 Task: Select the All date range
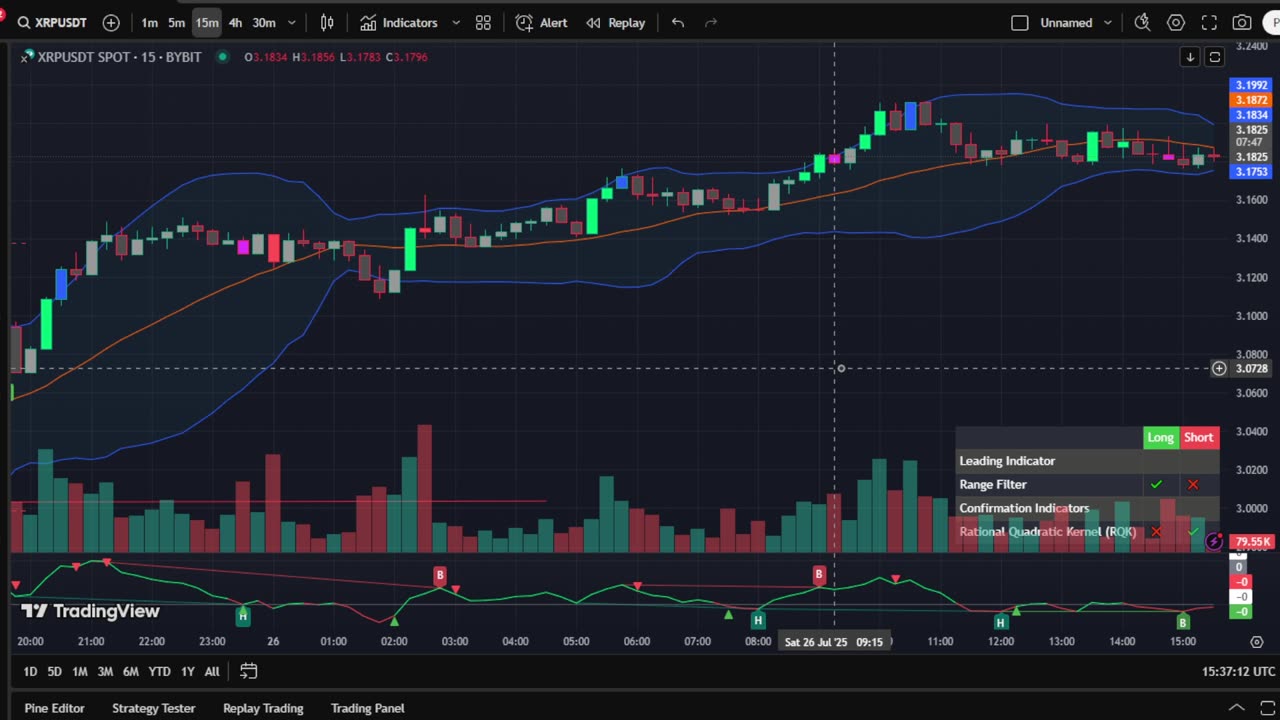(212, 671)
